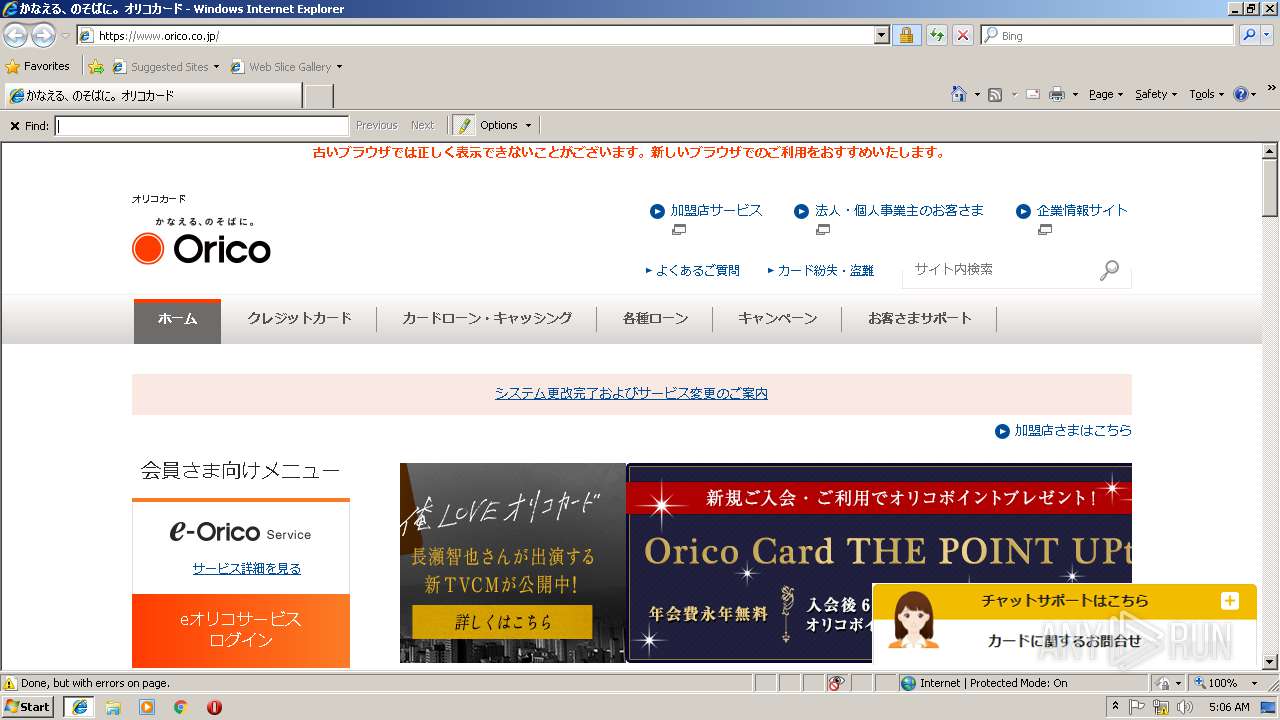Open the Tools menu dropdown
Screen dimensions: 1280x720
pyautogui.click(x=1206, y=94)
